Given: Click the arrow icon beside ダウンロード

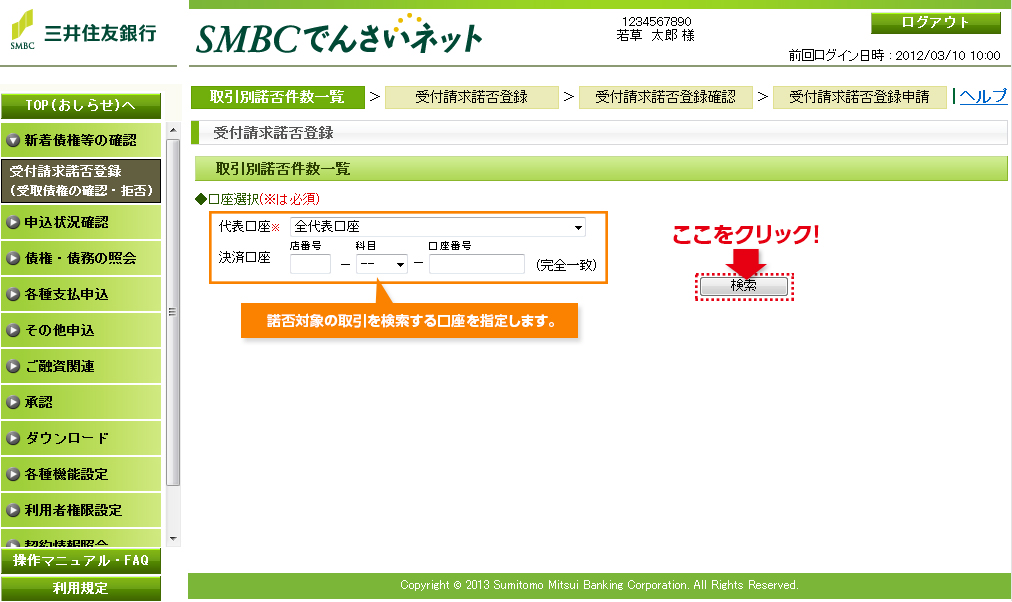Looking at the screenshot, I should coord(13,439).
